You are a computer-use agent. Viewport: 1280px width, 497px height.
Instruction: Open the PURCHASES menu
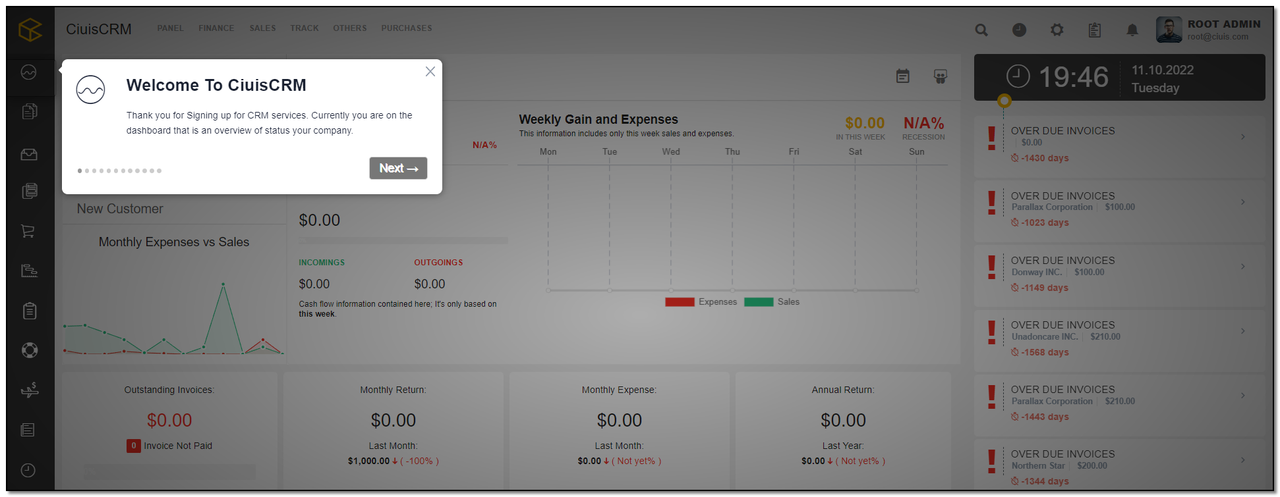pos(406,28)
